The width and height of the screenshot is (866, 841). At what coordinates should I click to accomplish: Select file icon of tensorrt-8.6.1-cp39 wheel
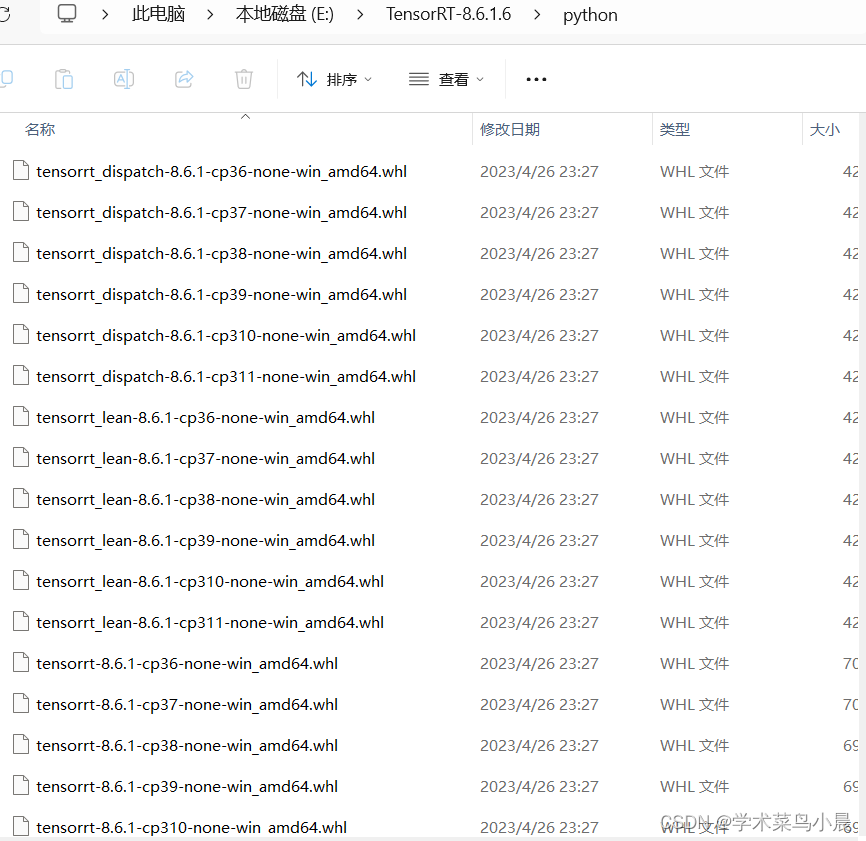[x=21, y=785]
